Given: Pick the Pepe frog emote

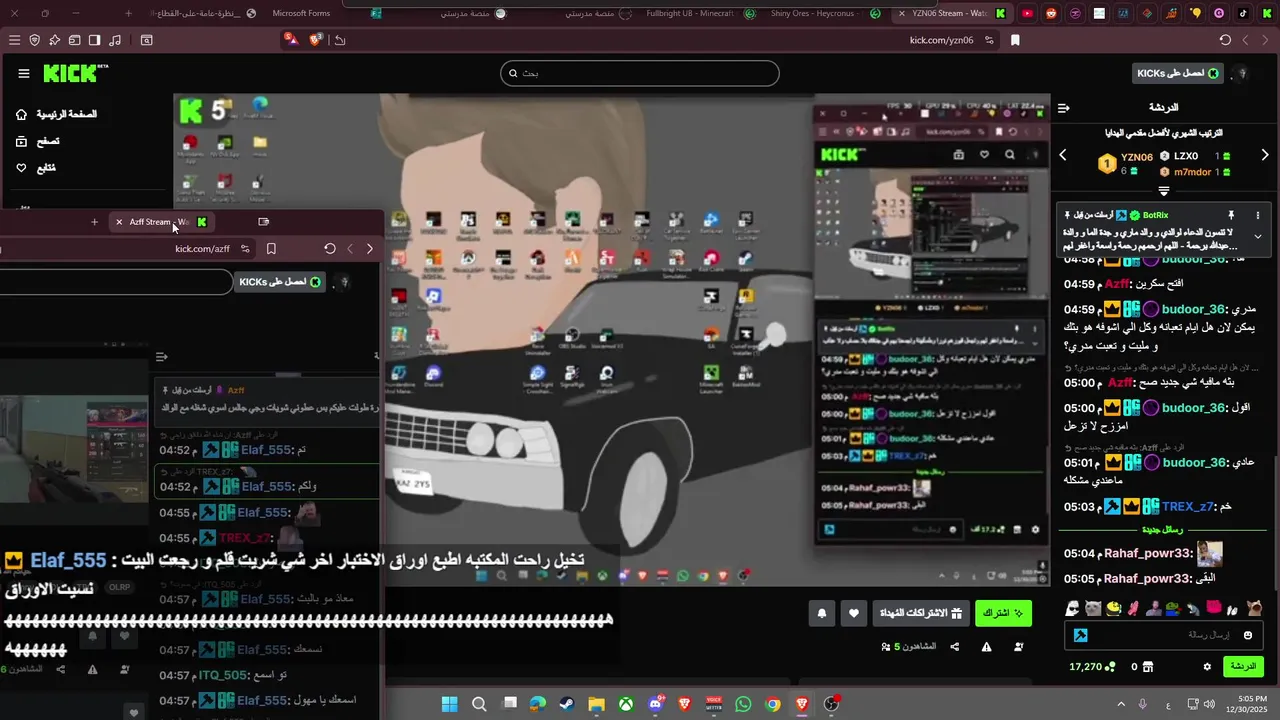Looking at the screenshot, I should pyautogui.click(x=1173, y=608).
